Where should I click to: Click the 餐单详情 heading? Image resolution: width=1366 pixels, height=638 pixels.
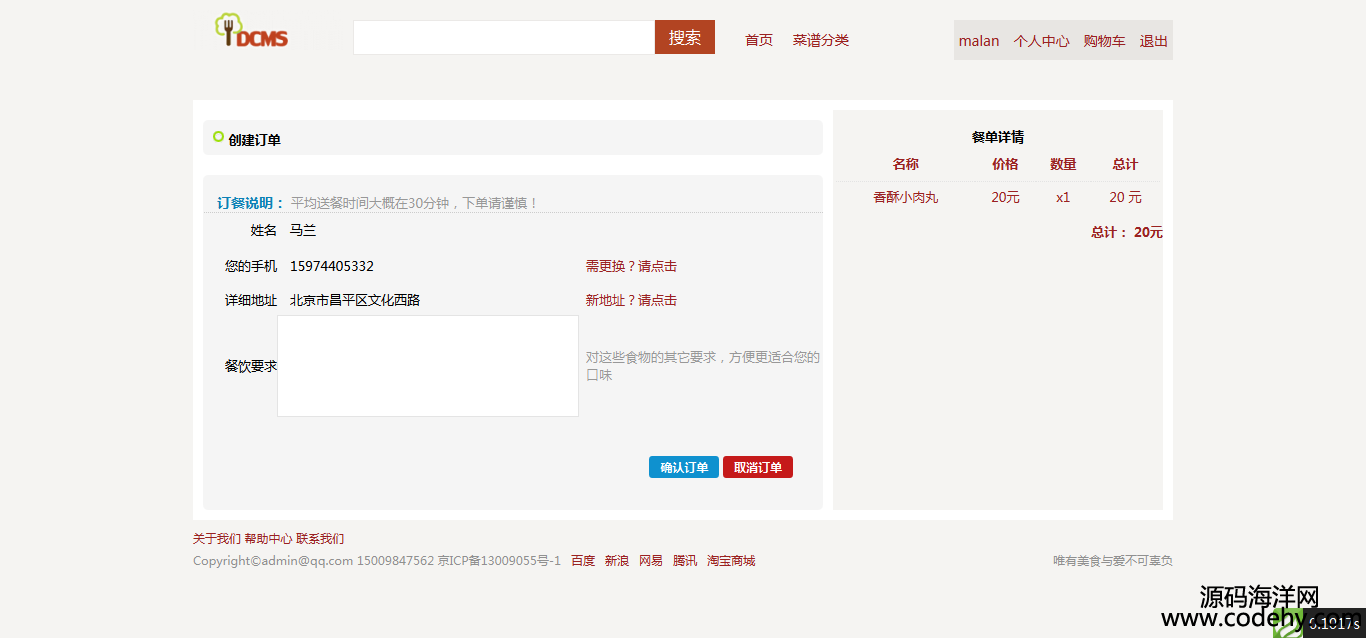click(998, 137)
